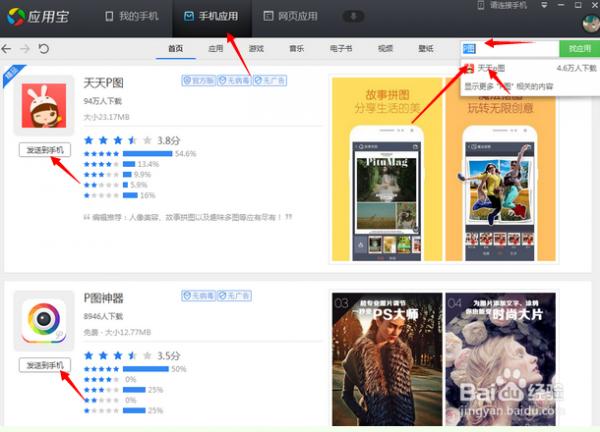This screenshot has width=600, height=432.
Task: Click the download manager icon in header
Action: pyautogui.click(x=353, y=16)
